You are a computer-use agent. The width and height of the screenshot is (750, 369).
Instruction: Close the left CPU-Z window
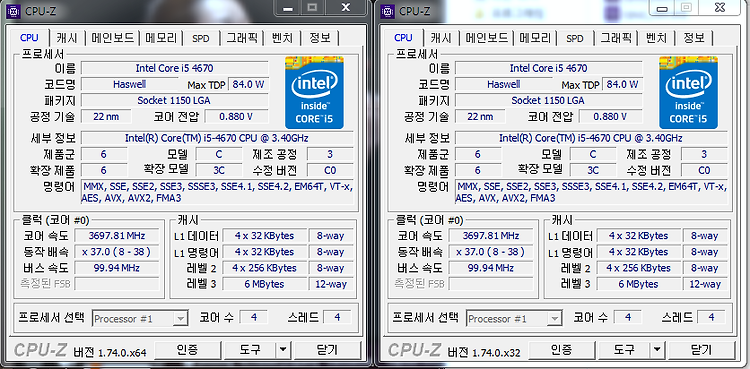point(346,7)
